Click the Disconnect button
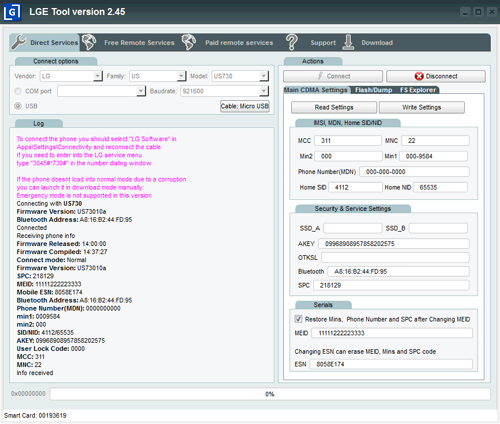Image resolution: width=500 pixels, height=424 pixels. click(x=436, y=76)
